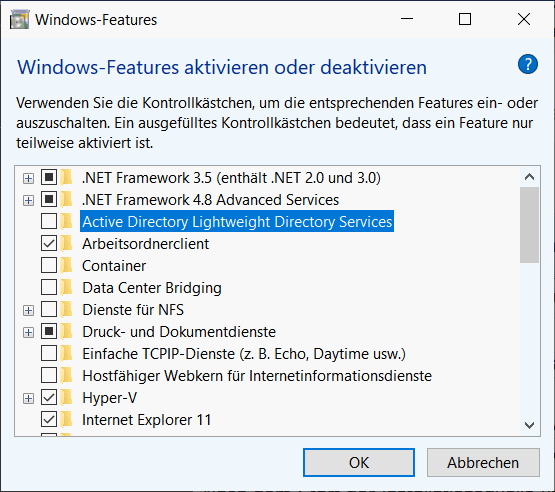
Task: Click folder icon beside Arbeitsordnerclient
Action: [66, 244]
